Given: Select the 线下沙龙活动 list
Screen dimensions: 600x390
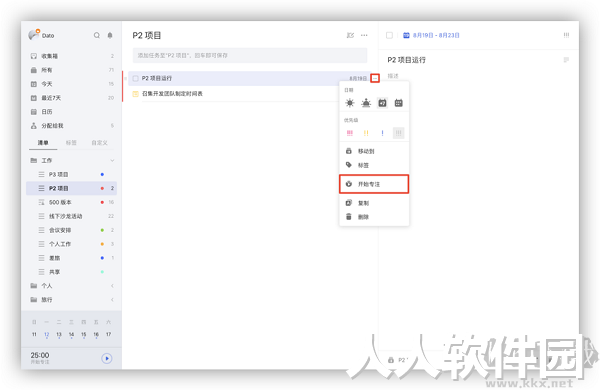Looking at the screenshot, I should tap(72, 216).
